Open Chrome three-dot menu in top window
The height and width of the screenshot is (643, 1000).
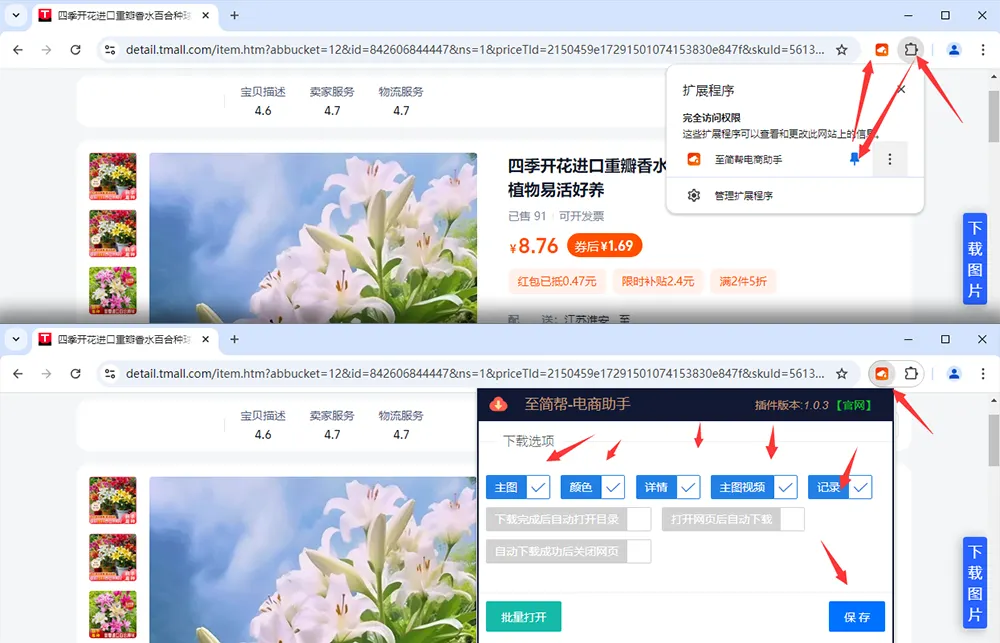983,50
